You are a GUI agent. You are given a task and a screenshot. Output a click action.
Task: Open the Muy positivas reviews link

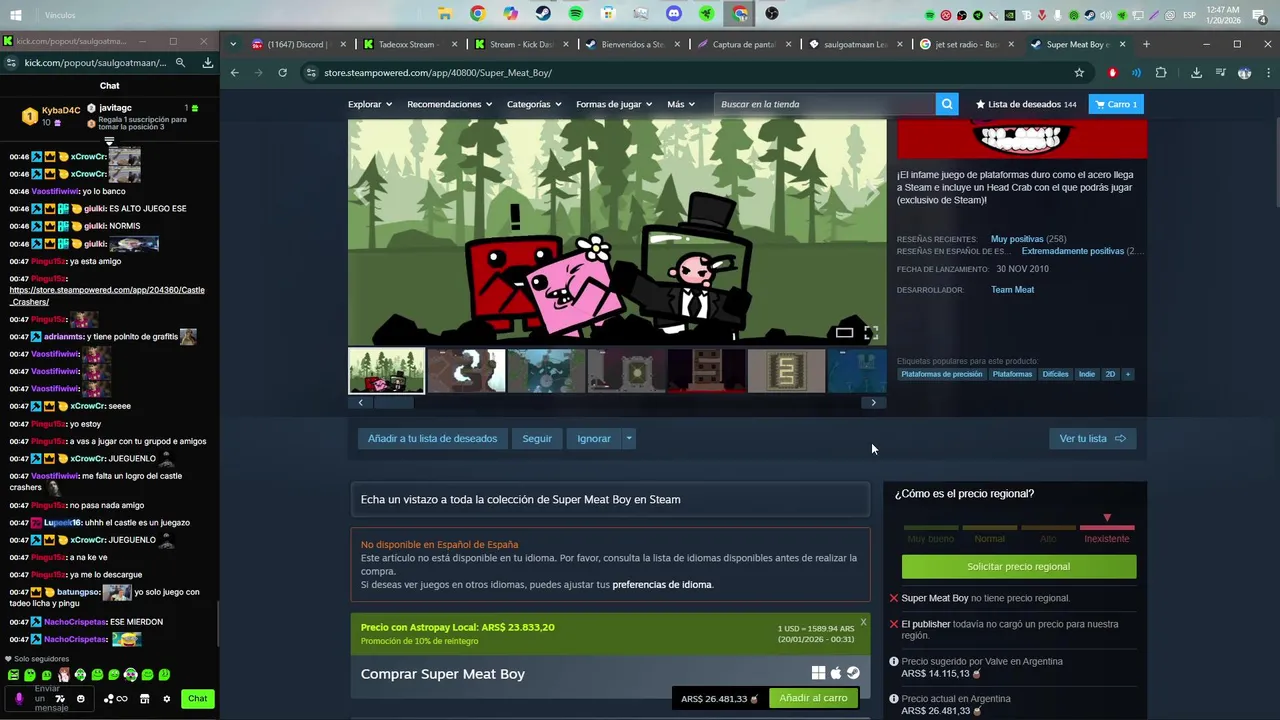click(1017, 239)
